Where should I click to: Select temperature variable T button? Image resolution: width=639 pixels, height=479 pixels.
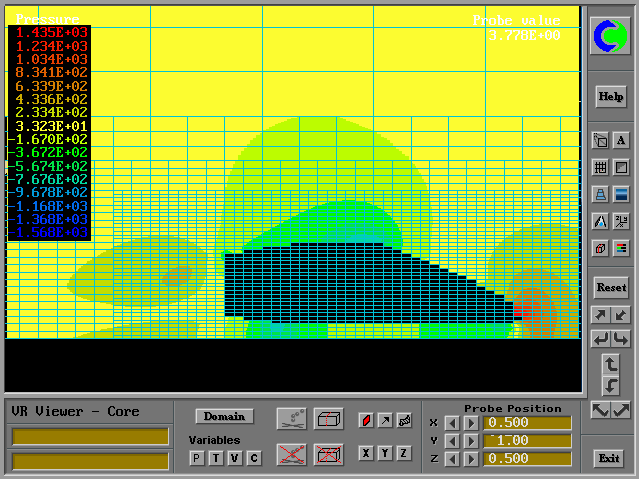pyautogui.click(x=215, y=458)
